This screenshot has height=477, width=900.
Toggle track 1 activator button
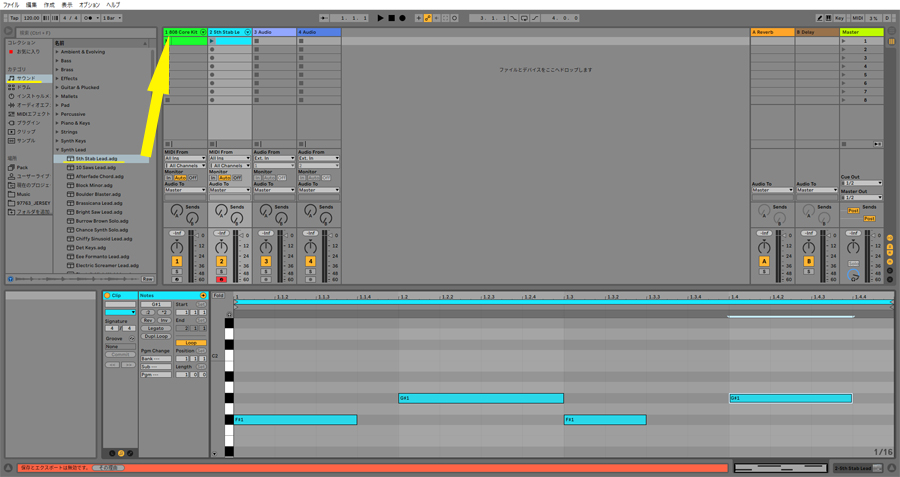click(177, 261)
